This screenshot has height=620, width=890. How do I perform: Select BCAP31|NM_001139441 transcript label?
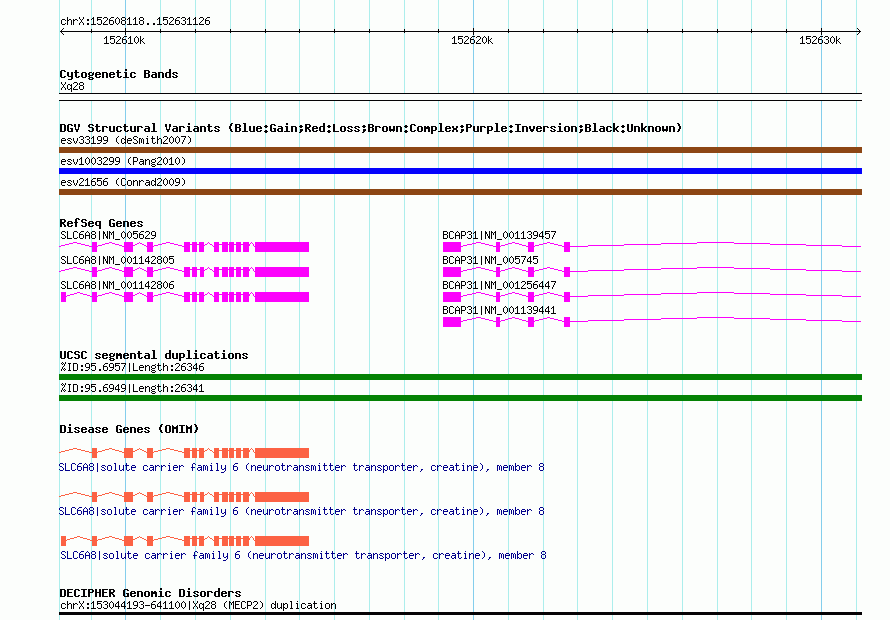coord(499,310)
